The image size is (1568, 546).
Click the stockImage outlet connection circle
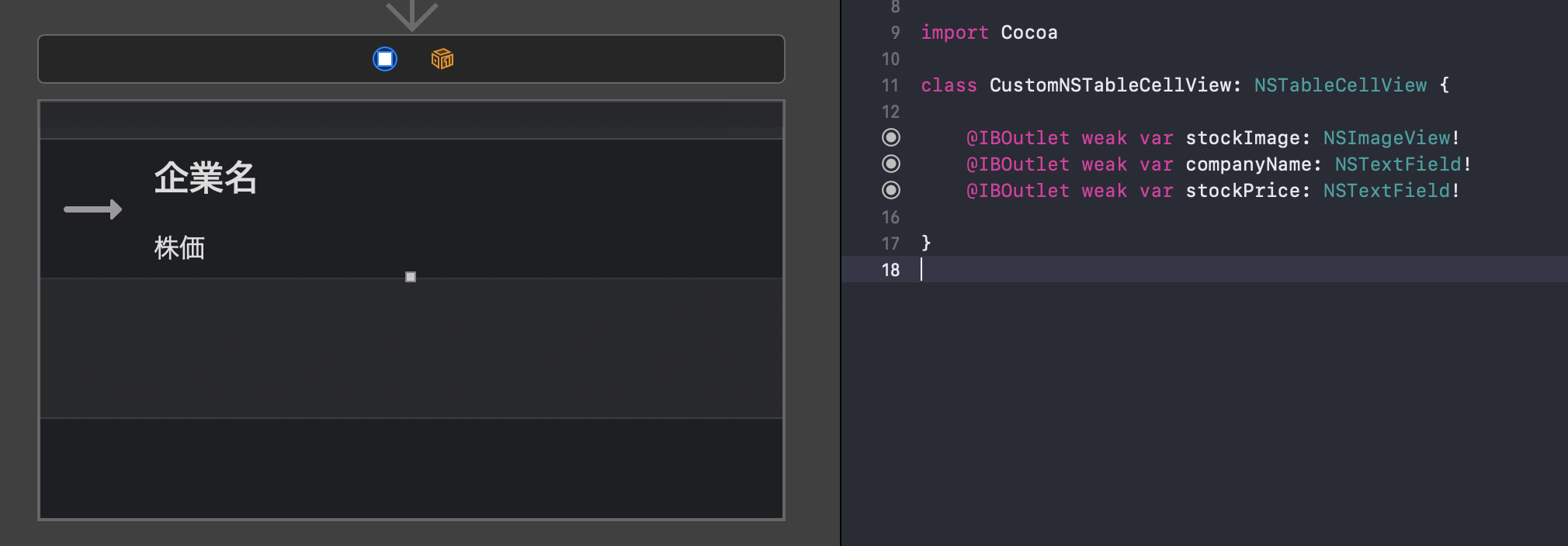tap(891, 137)
